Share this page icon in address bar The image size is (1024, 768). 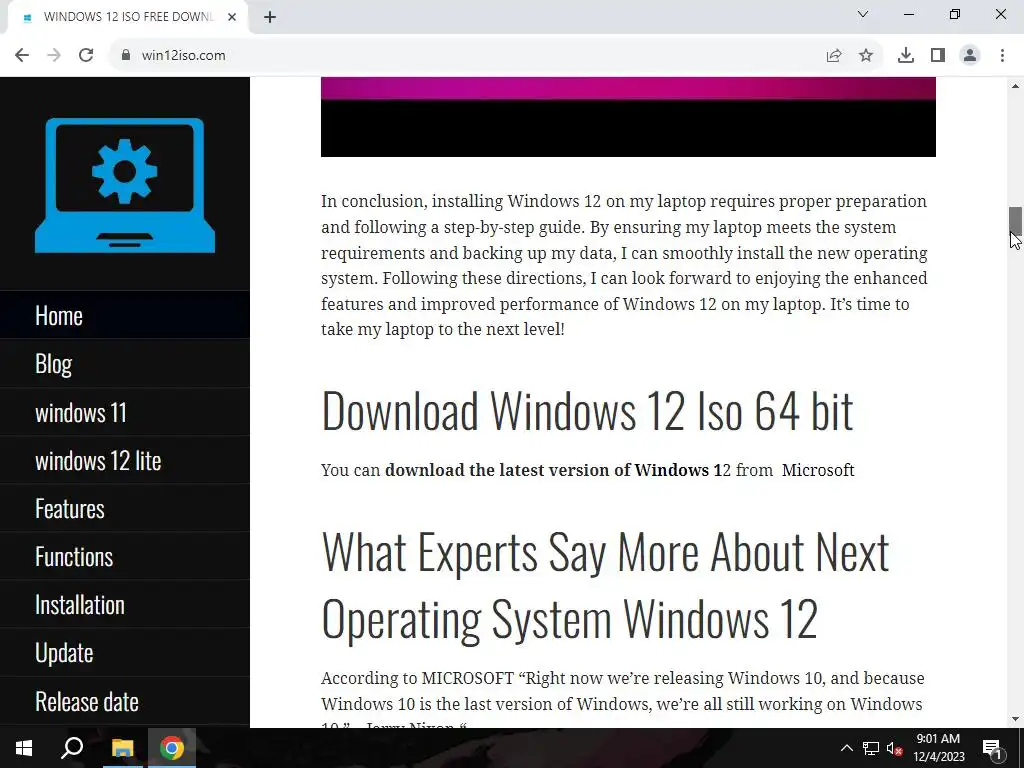point(834,56)
